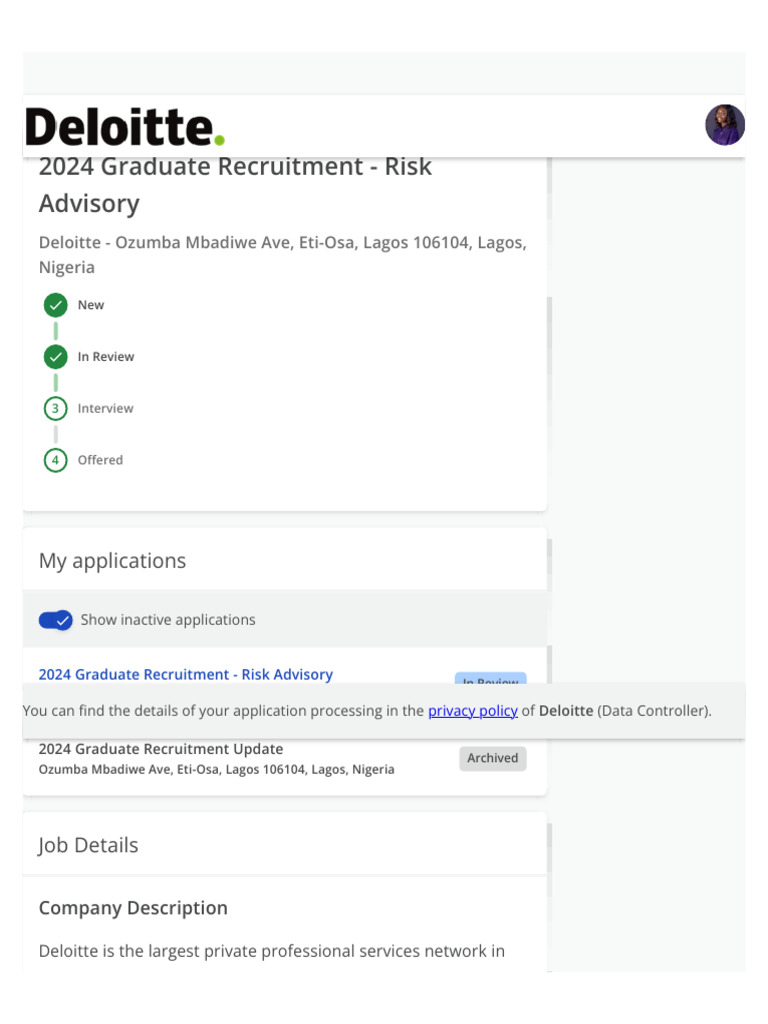Click the Archived status badge
The image size is (768, 1024).
pyautogui.click(x=493, y=758)
